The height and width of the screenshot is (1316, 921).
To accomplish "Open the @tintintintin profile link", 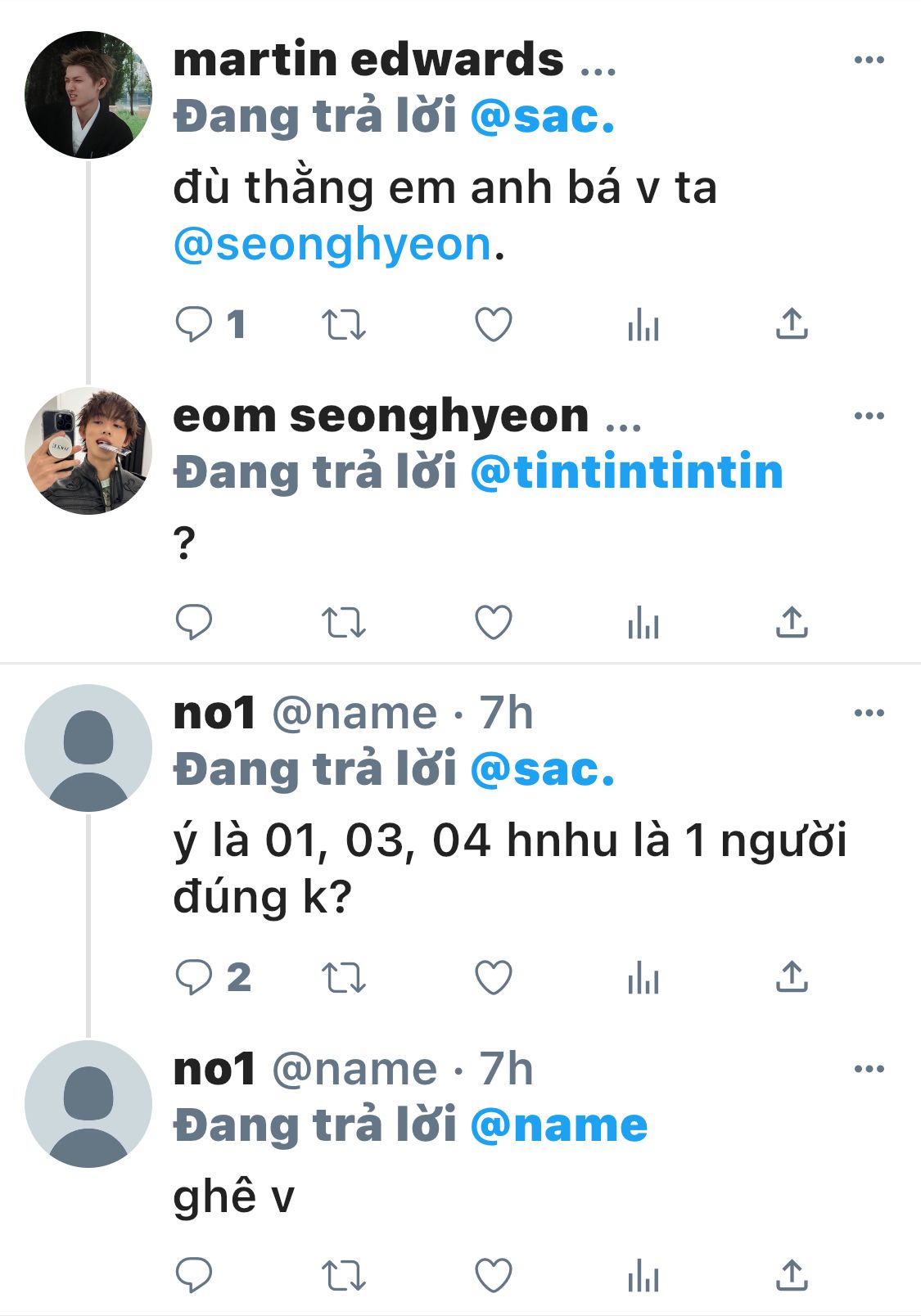I will coord(627,472).
